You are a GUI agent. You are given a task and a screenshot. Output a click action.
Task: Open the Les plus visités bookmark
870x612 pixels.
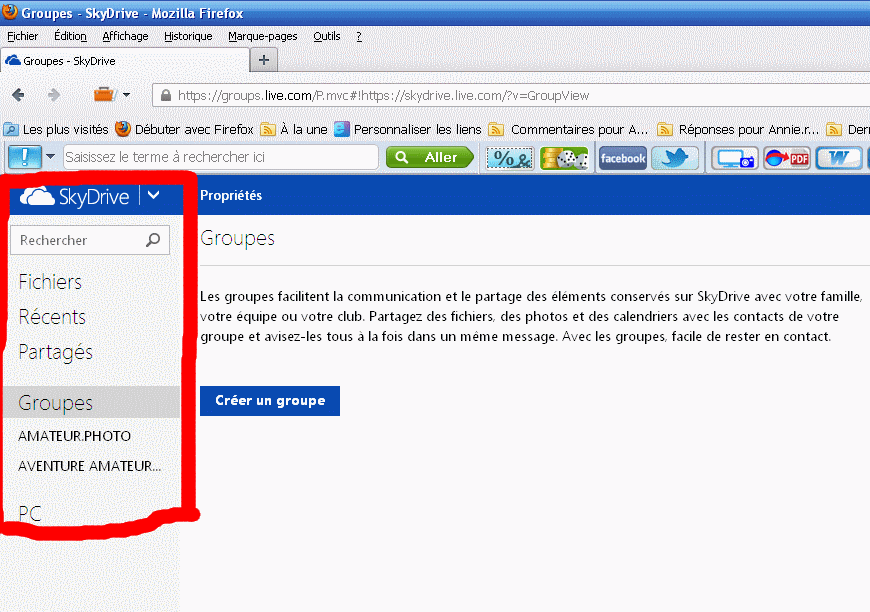pos(56,129)
